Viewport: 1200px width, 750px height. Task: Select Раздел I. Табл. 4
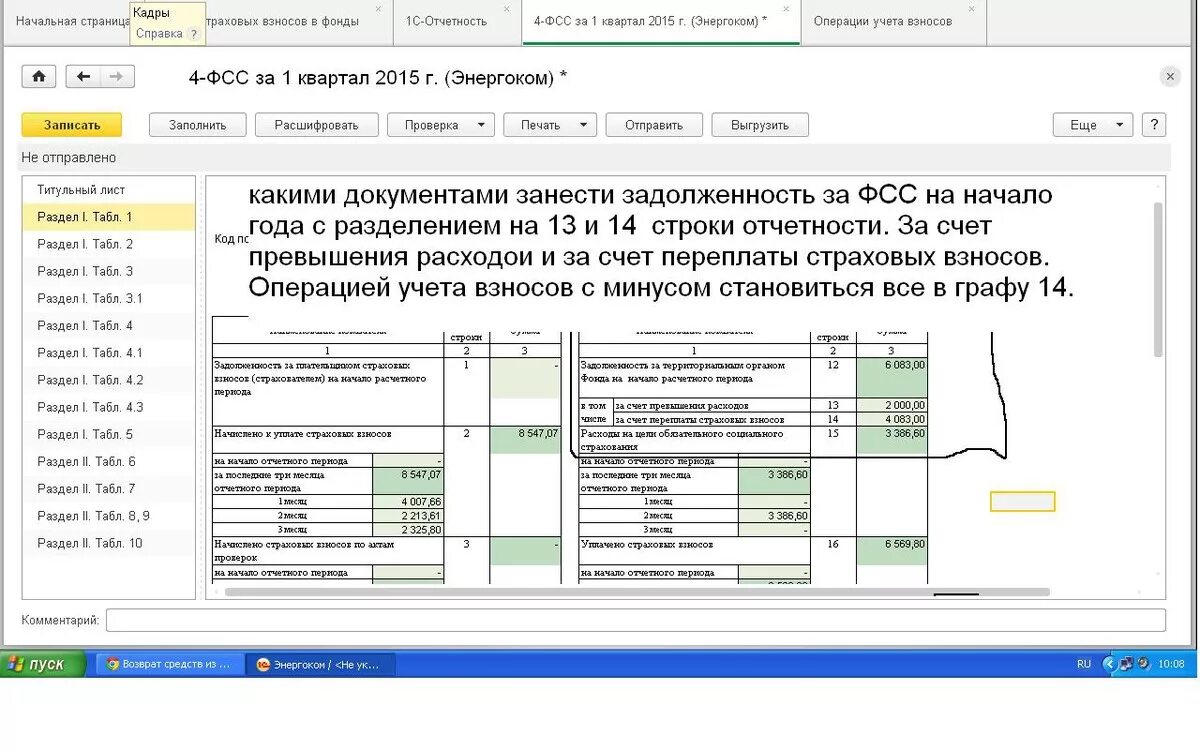pyautogui.click(x=108, y=325)
